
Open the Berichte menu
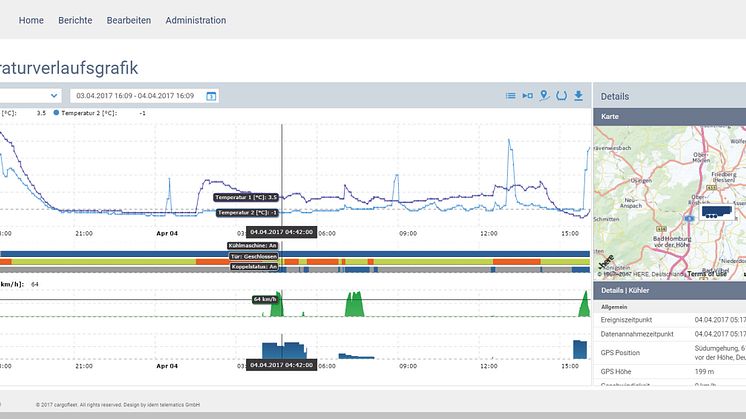coord(75,20)
